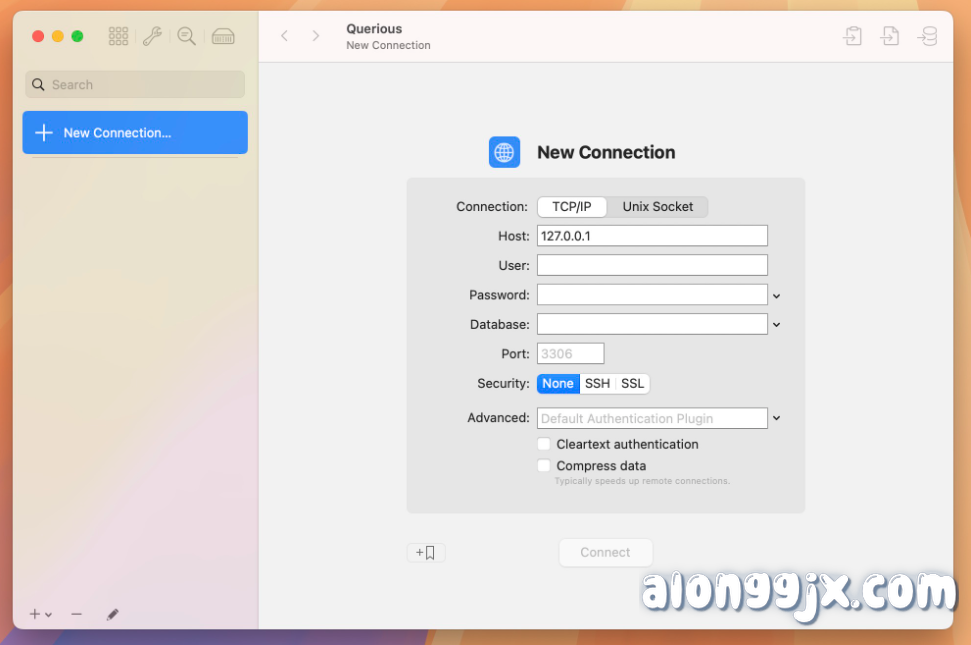971x645 pixels.
Task: Click the export to file icon
Action: point(890,36)
